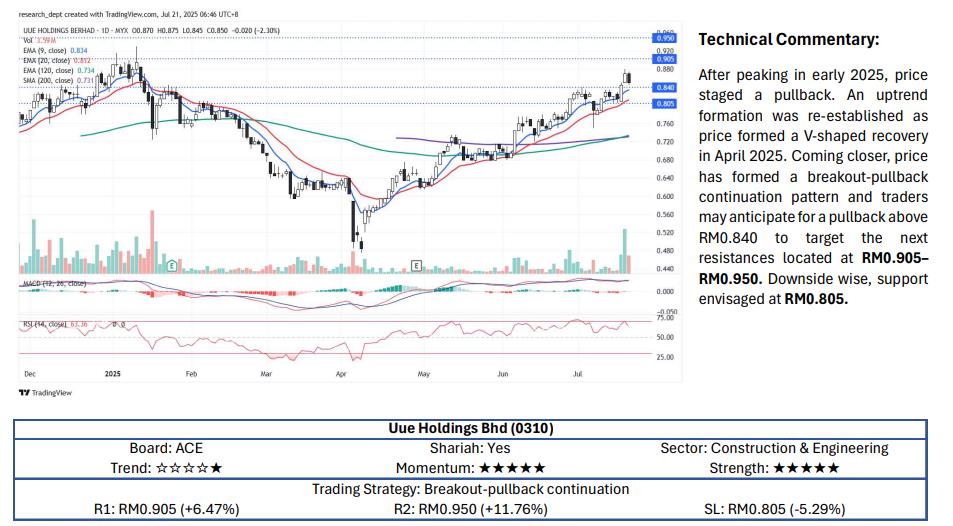The height and width of the screenshot is (526, 953).
Task: Click the 0.680 value on price axis
Action: tap(666, 160)
